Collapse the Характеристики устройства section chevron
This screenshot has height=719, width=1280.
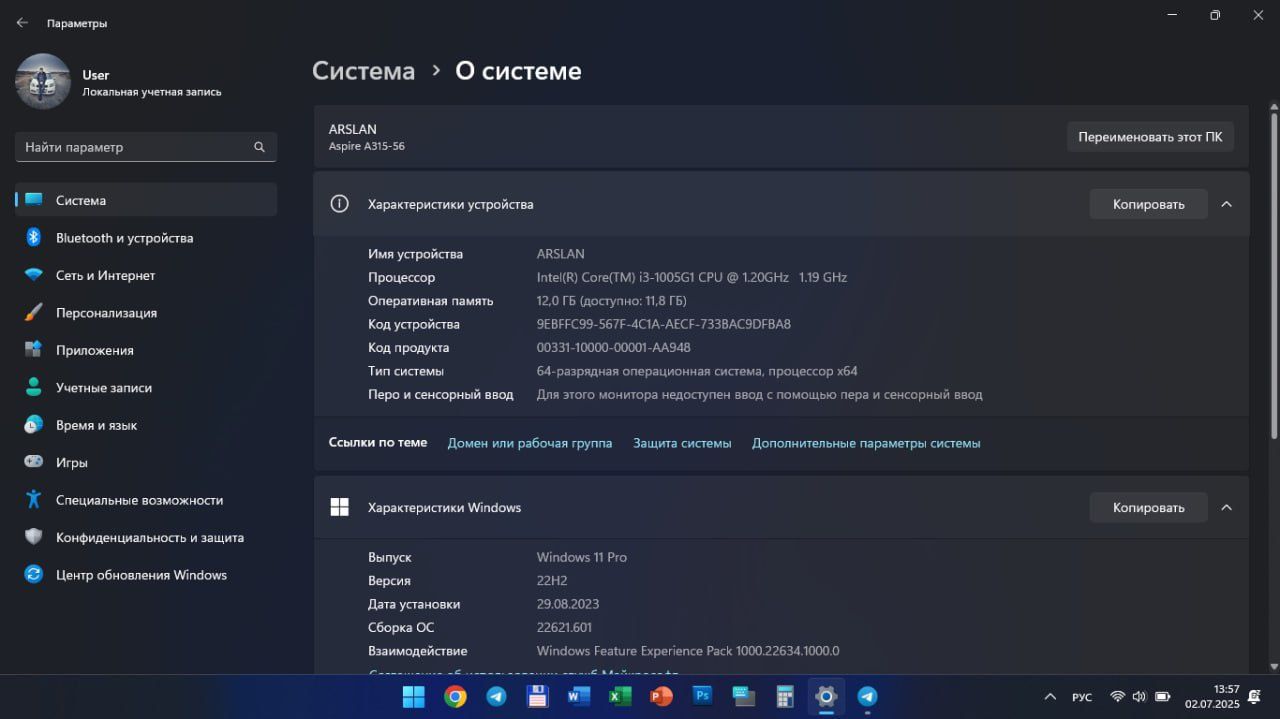point(1226,204)
